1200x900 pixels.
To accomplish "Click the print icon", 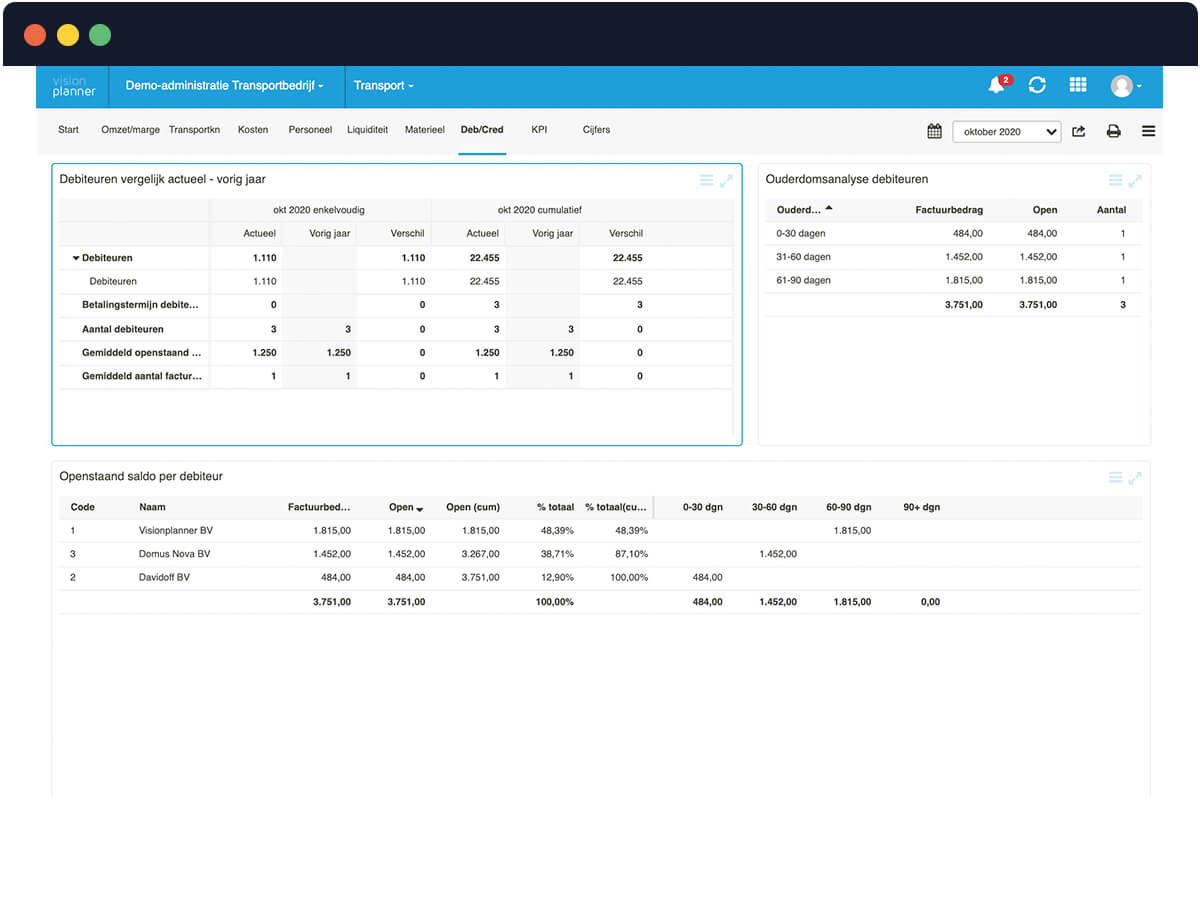I will coord(1113,131).
